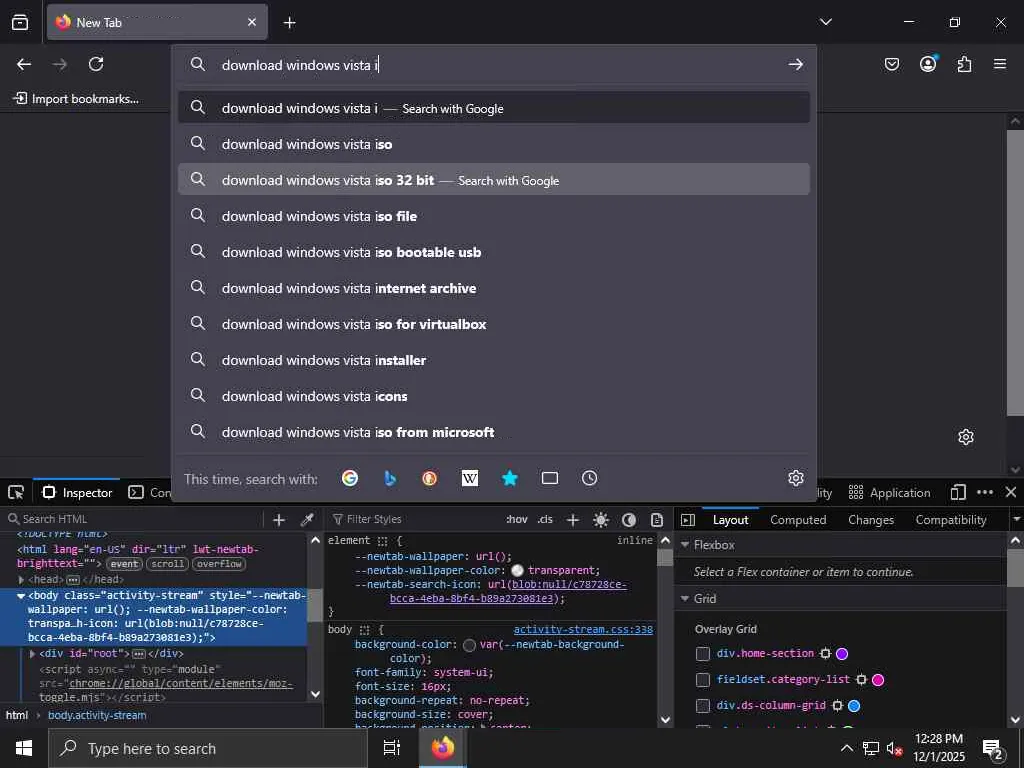Choose 'download windows vista iso 32 bit' suggestion
The height and width of the screenshot is (768, 1024).
[494, 180]
